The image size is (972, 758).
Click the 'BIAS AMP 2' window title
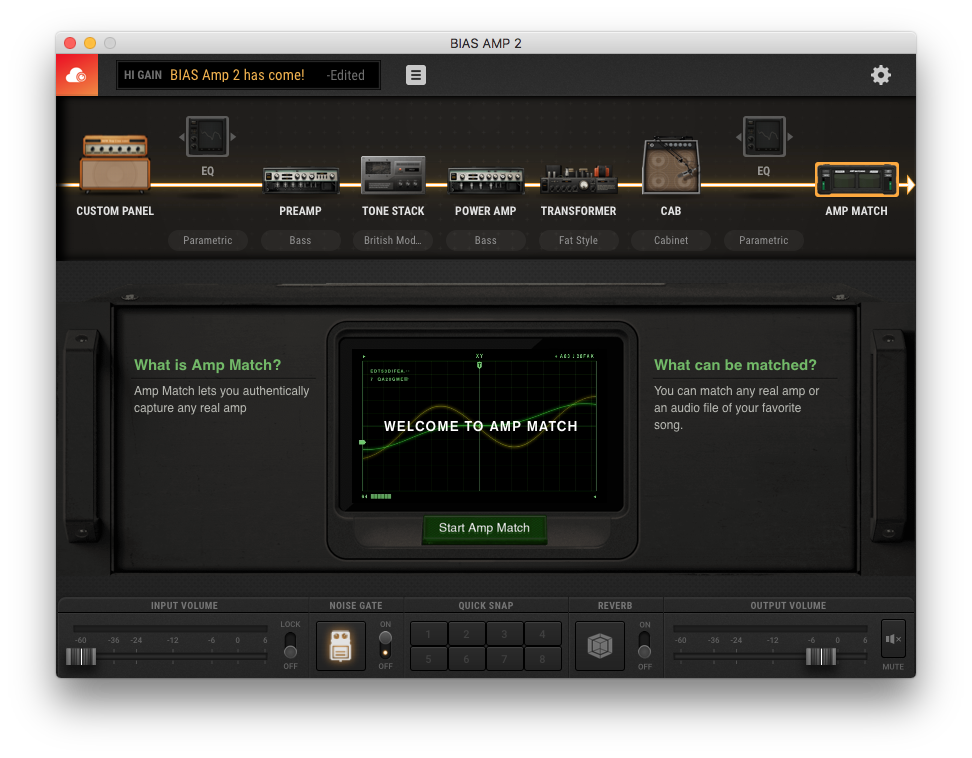pyautogui.click(x=486, y=43)
